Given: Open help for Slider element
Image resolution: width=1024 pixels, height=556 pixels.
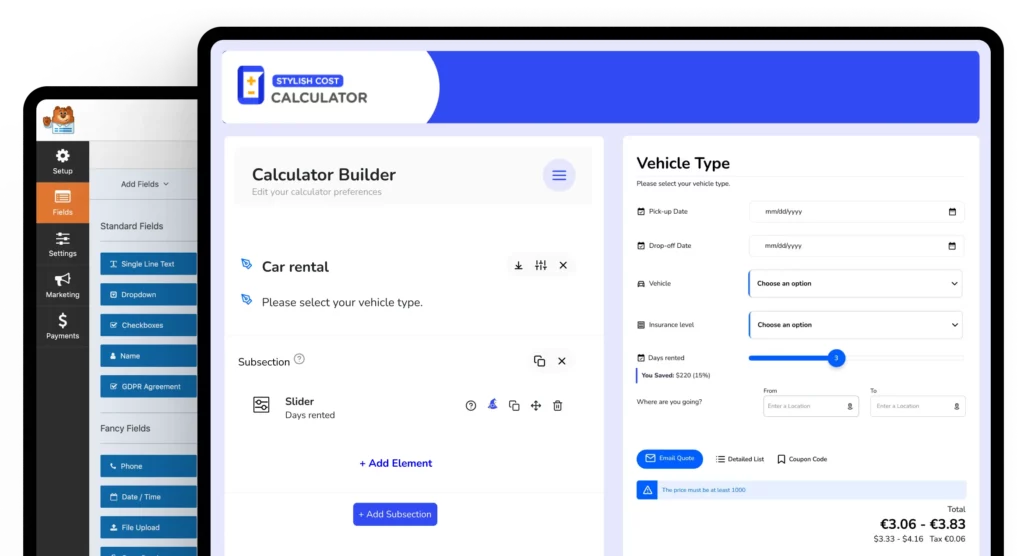Looking at the screenshot, I should [x=471, y=406].
